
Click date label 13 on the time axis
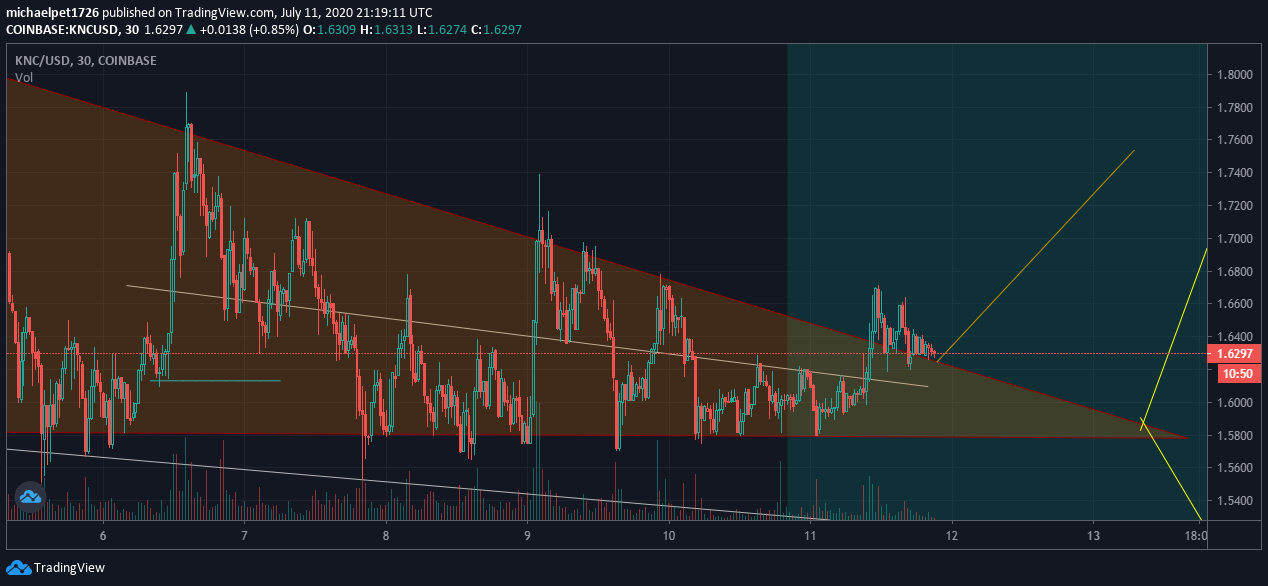tap(1093, 535)
